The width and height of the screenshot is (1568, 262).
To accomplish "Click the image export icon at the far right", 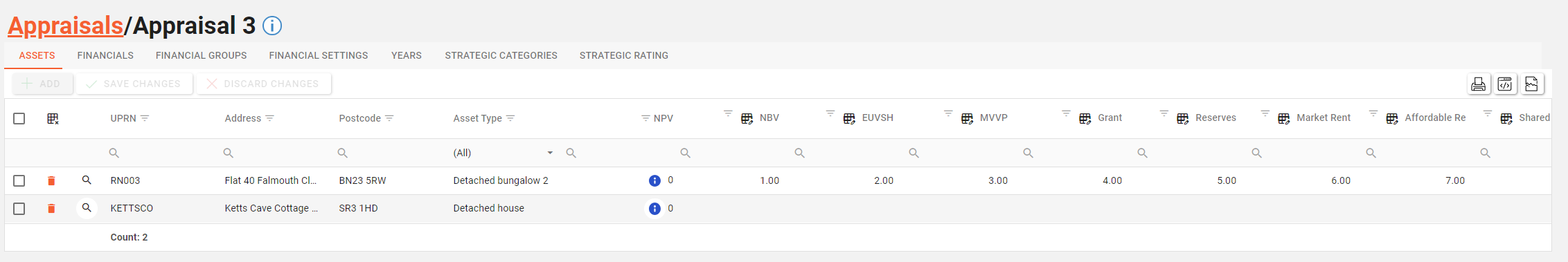I will 1531,84.
